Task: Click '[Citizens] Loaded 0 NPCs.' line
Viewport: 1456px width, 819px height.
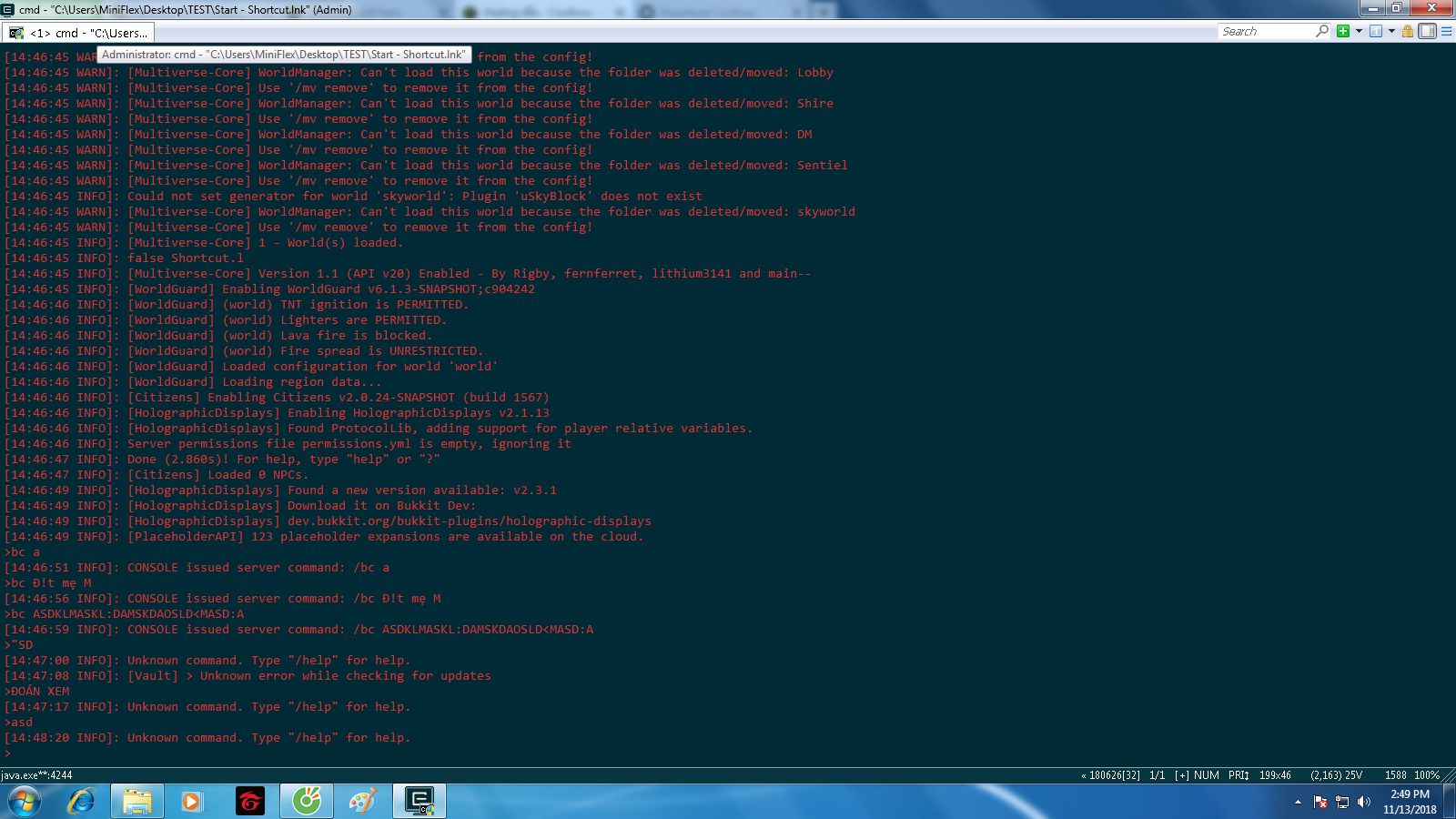Action: (157, 475)
